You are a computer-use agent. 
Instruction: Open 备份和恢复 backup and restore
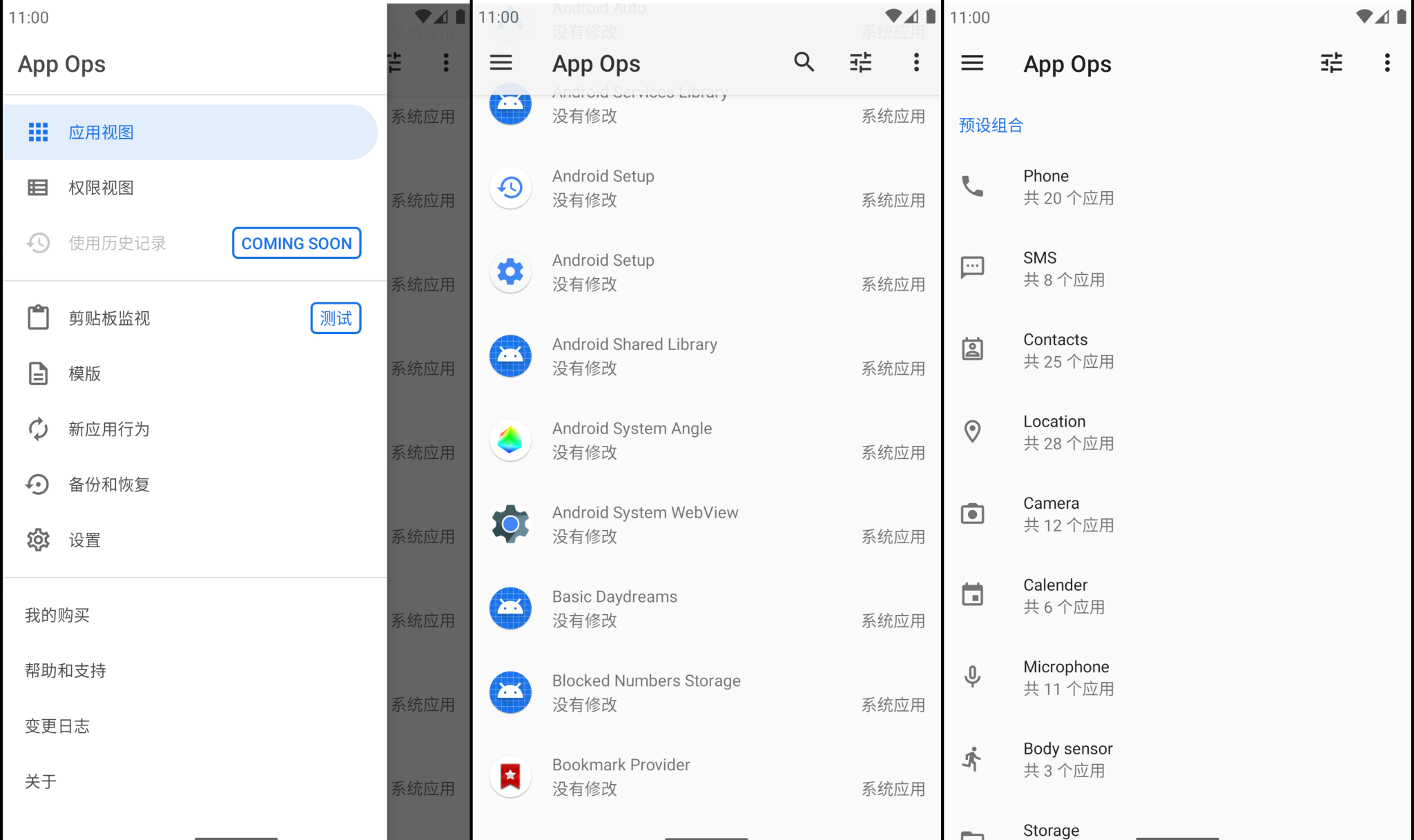click(x=109, y=485)
